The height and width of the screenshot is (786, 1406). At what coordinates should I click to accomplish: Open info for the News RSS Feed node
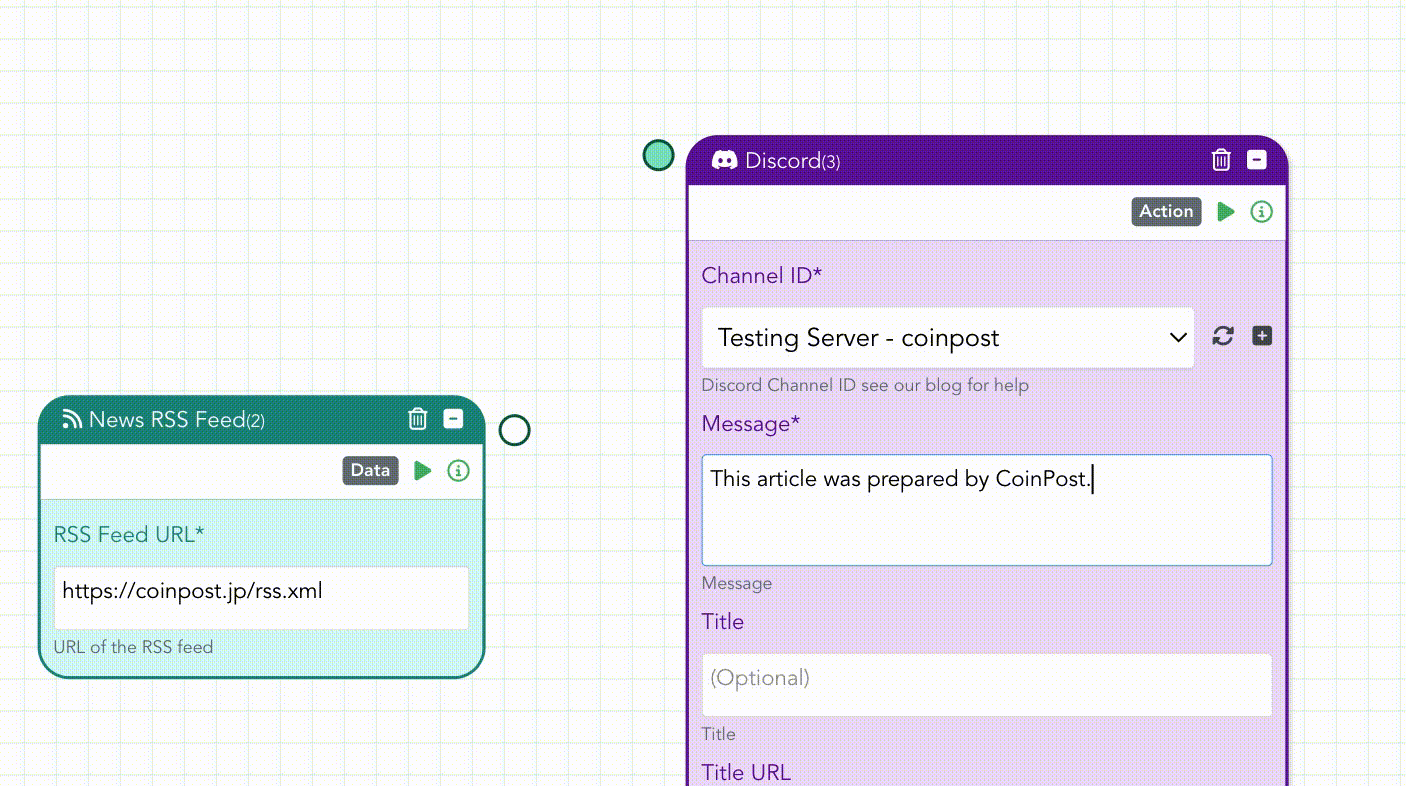tap(458, 471)
